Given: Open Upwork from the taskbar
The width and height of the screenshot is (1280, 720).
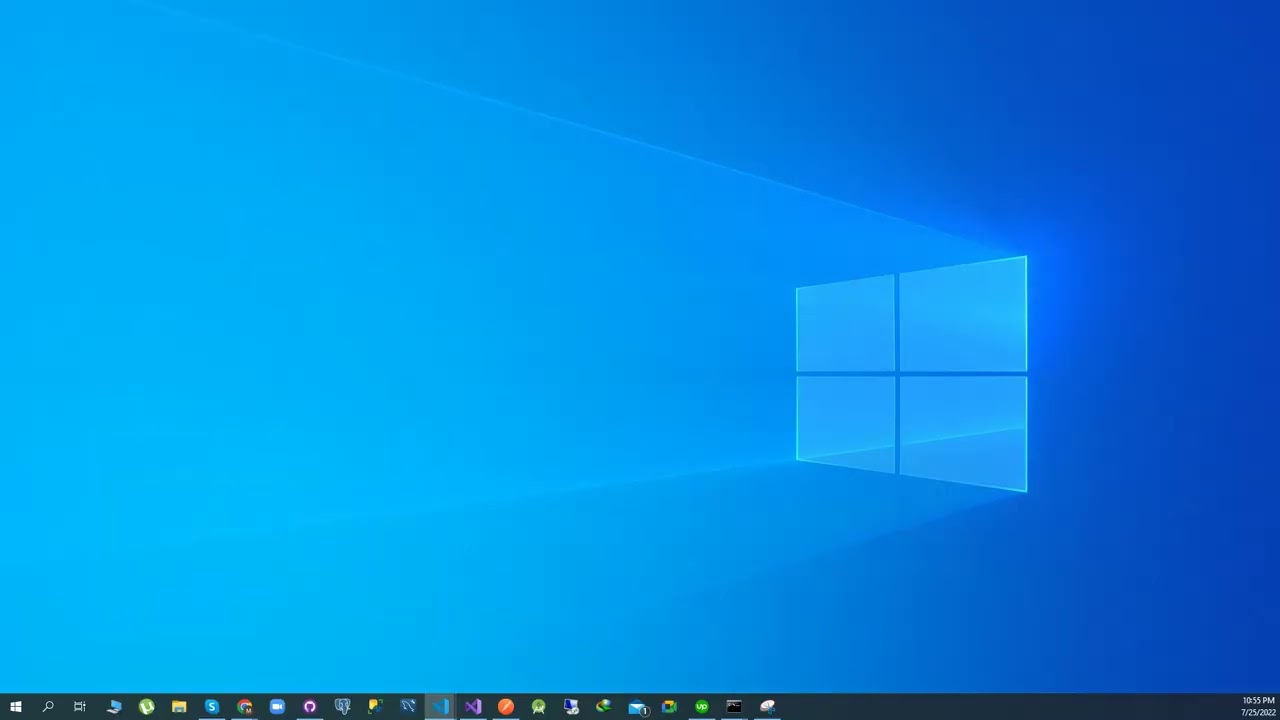Looking at the screenshot, I should click(x=702, y=707).
